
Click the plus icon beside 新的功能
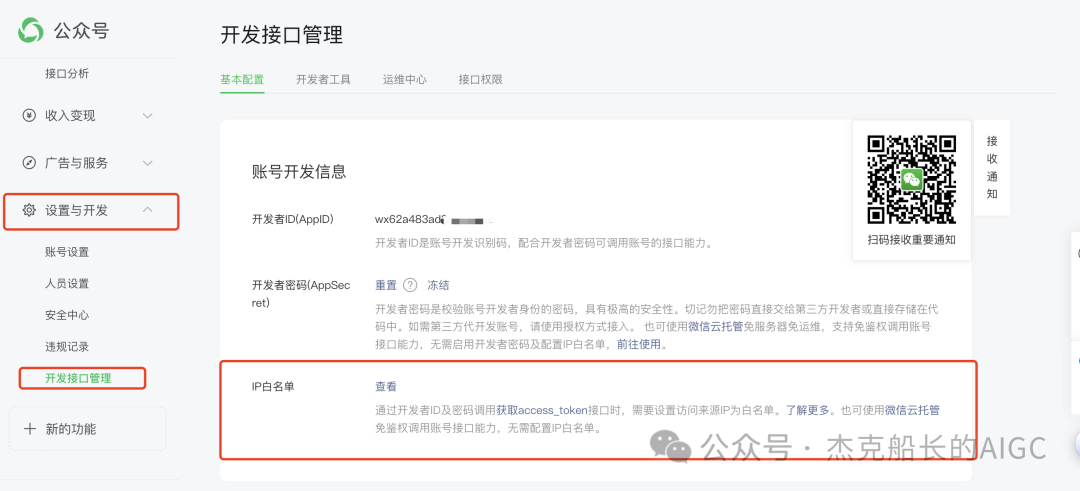pos(30,429)
